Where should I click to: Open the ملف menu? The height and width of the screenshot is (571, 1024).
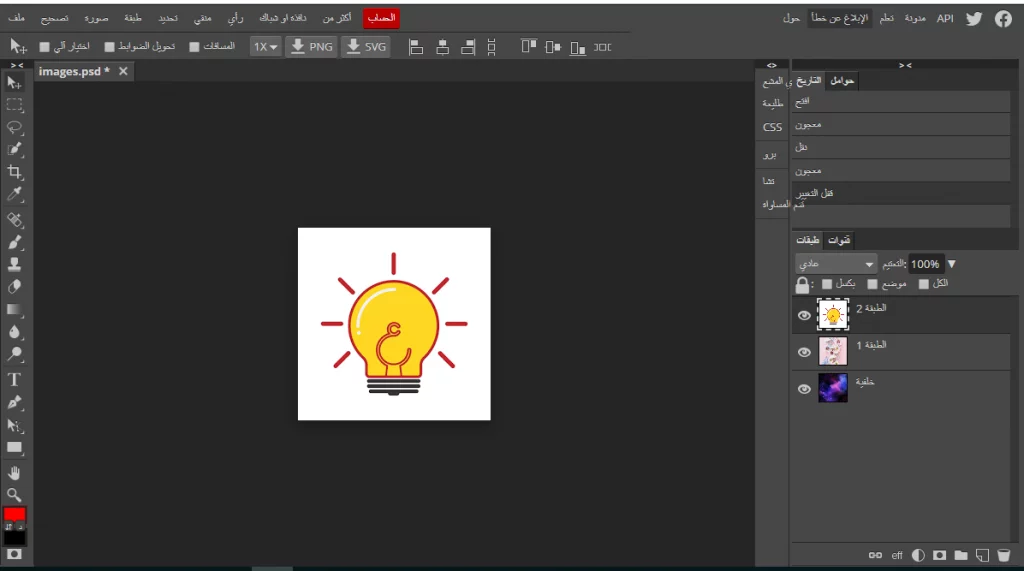(x=16, y=18)
